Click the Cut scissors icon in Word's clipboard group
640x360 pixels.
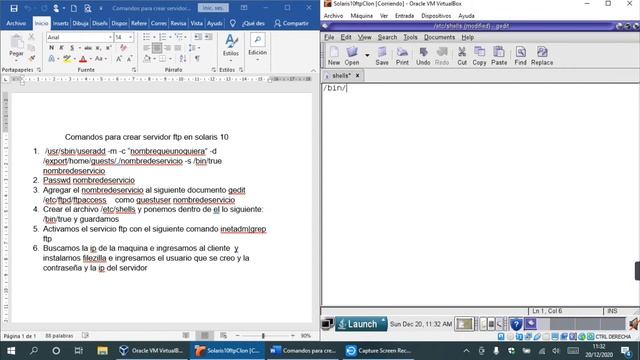(31, 37)
